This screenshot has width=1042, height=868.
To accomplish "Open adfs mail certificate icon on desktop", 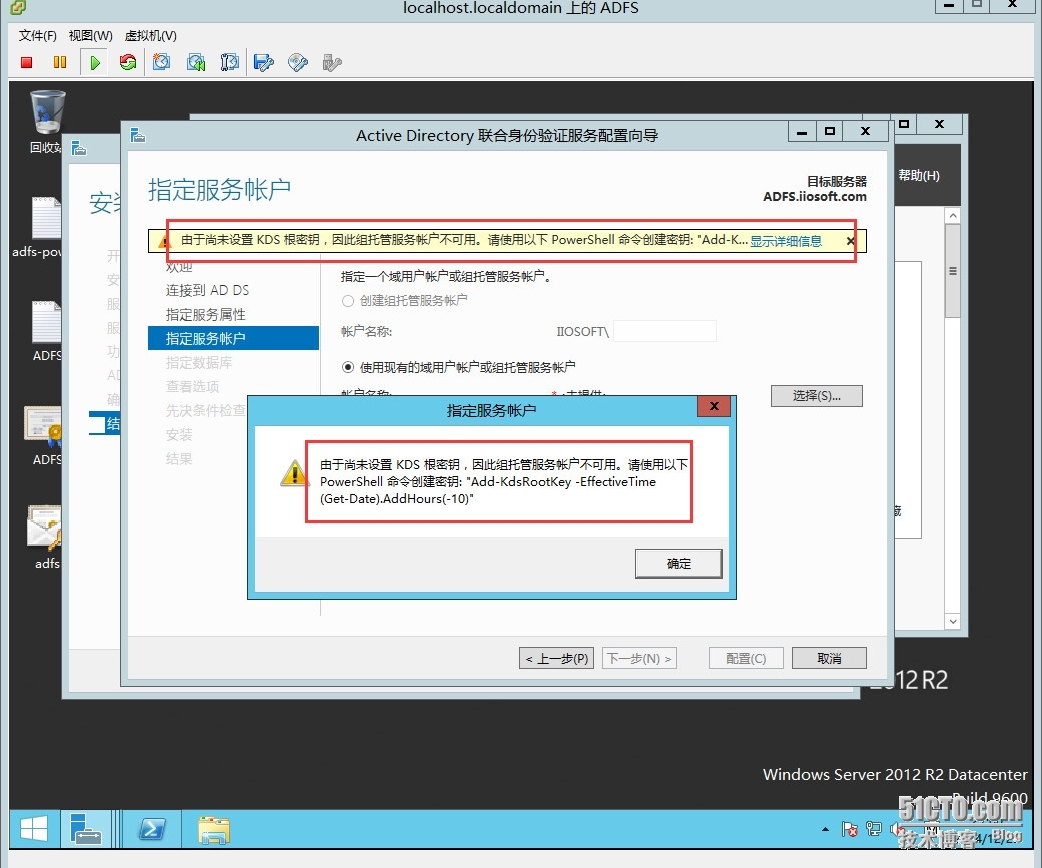I will coord(45,537).
